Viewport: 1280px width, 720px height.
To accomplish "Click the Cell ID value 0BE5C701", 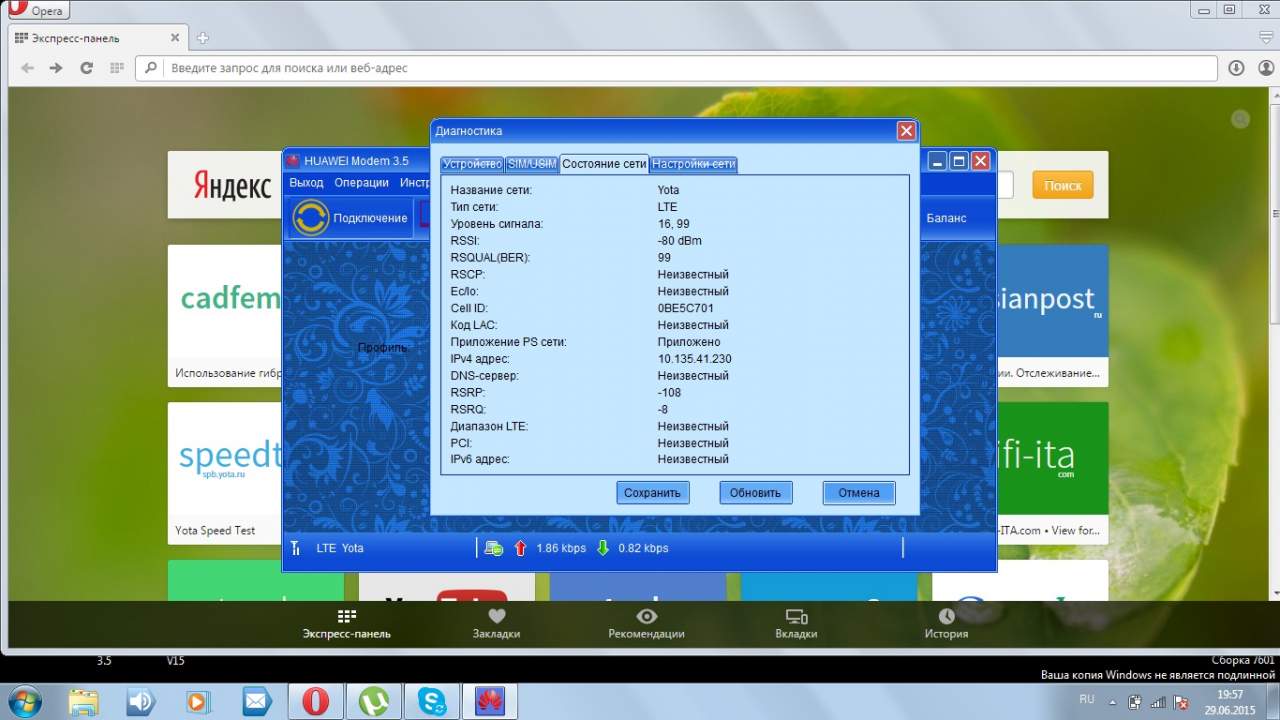I will (686, 308).
